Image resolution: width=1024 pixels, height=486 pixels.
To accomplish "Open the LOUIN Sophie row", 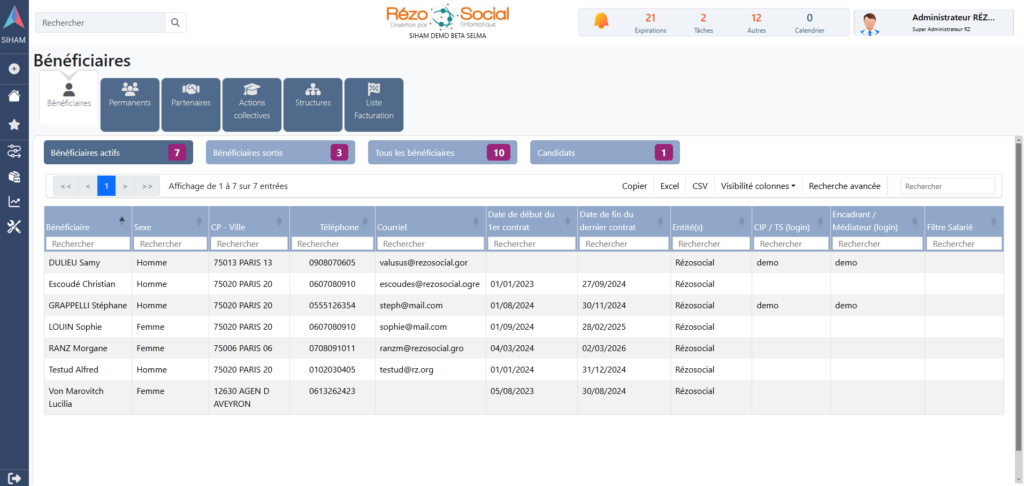I will [524, 327].
